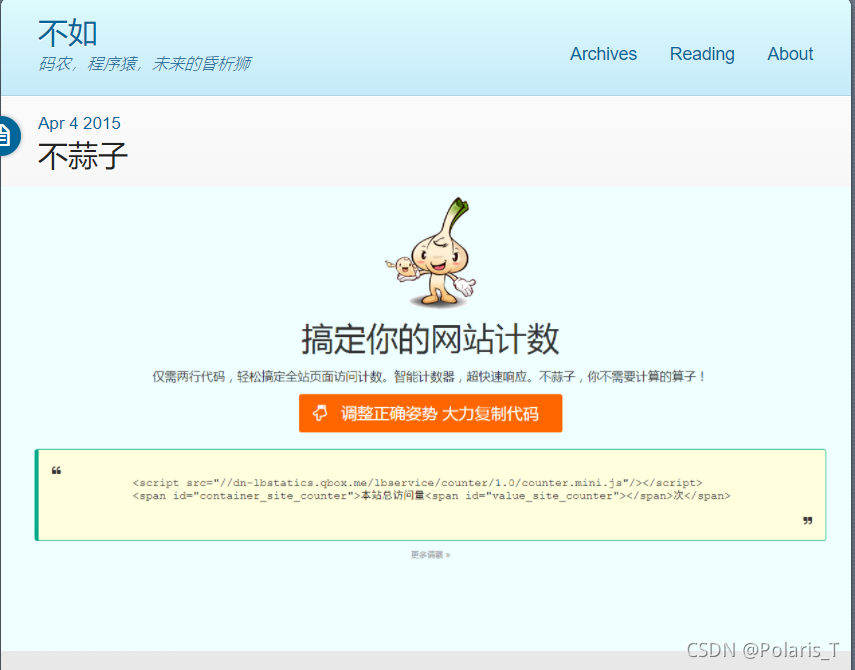Click the heading 搞定你的网站计数
The image size is (855, 670).
[x=430, y=339]
